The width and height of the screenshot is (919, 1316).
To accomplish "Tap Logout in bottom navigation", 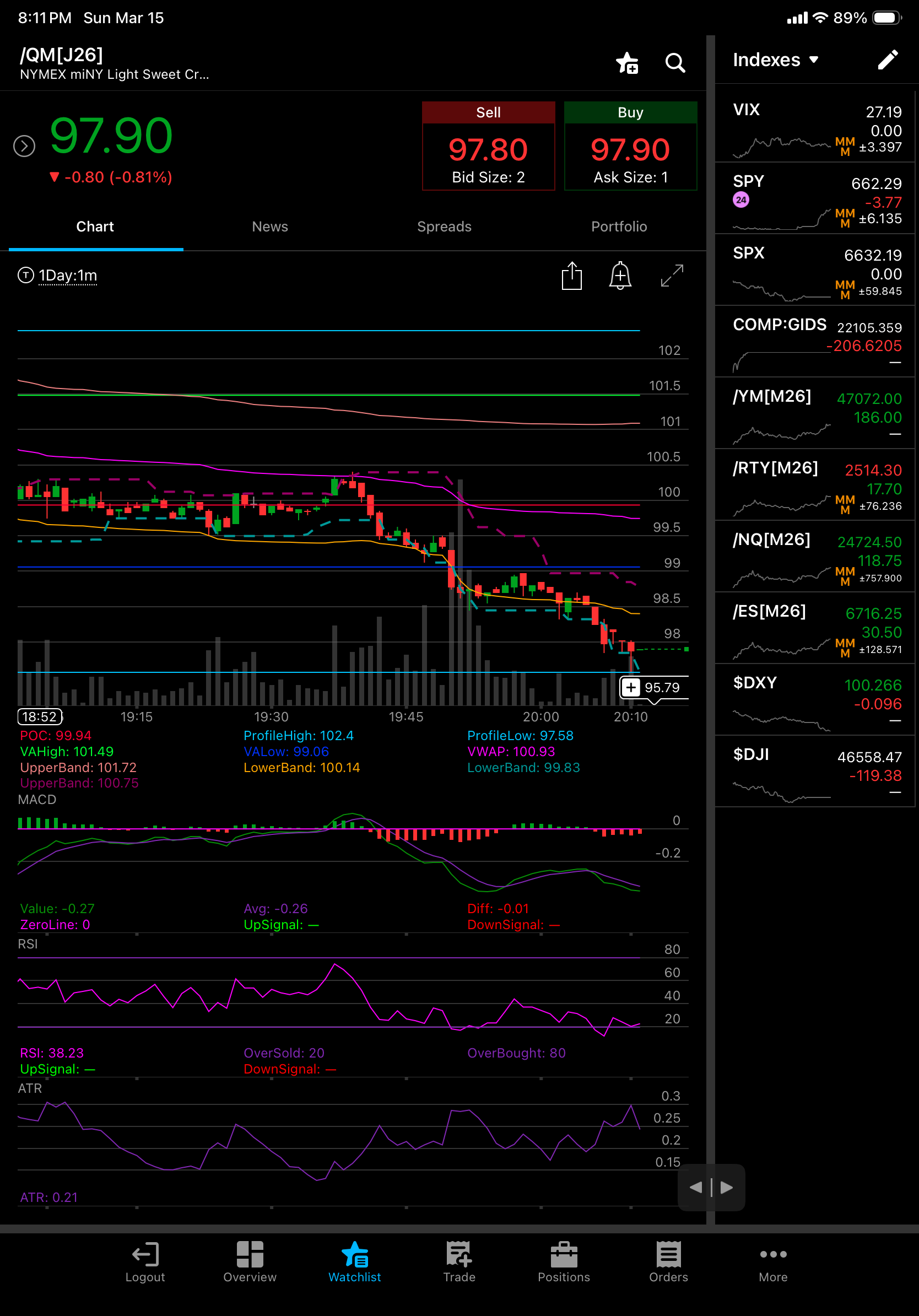I will (x=145, y=1261).
